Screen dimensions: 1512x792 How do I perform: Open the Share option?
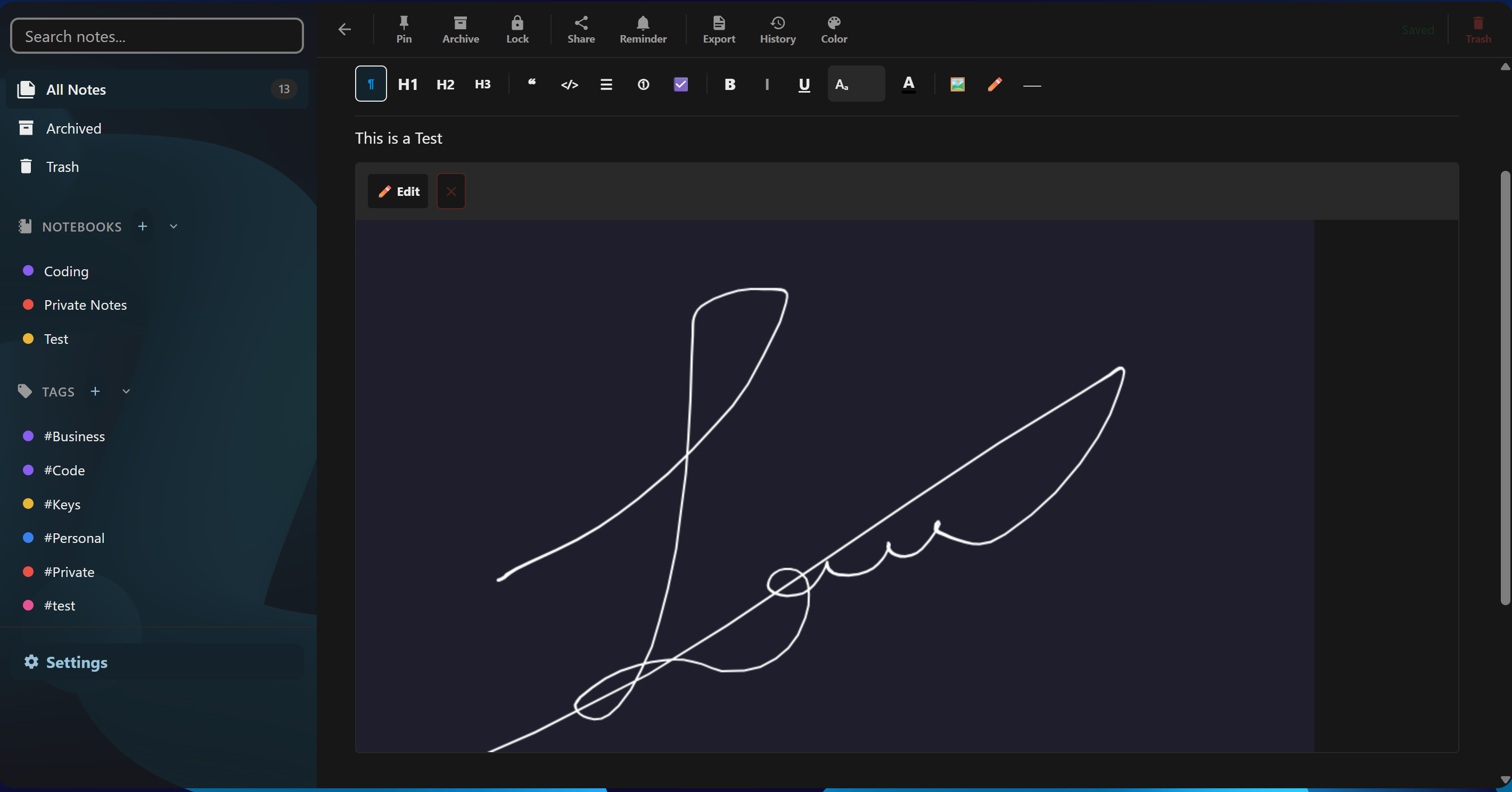click(x=581, y=29)
